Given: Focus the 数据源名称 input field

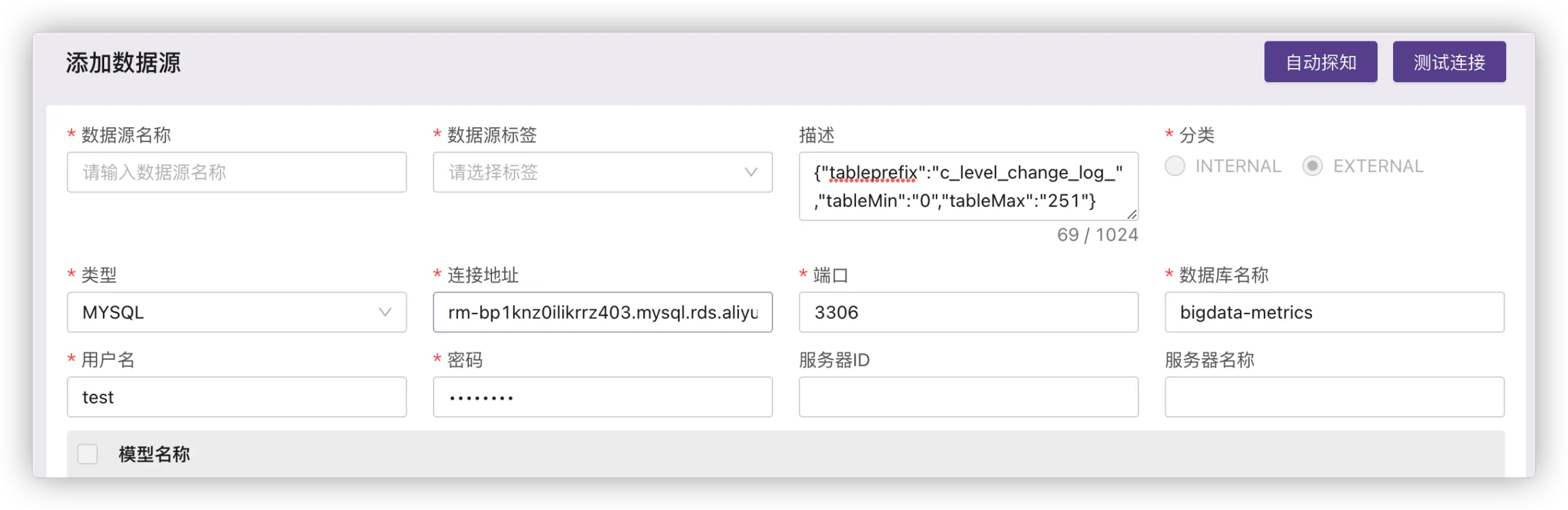Looking at the screenshot, I should pyautogui.click(x=236, y=172).
